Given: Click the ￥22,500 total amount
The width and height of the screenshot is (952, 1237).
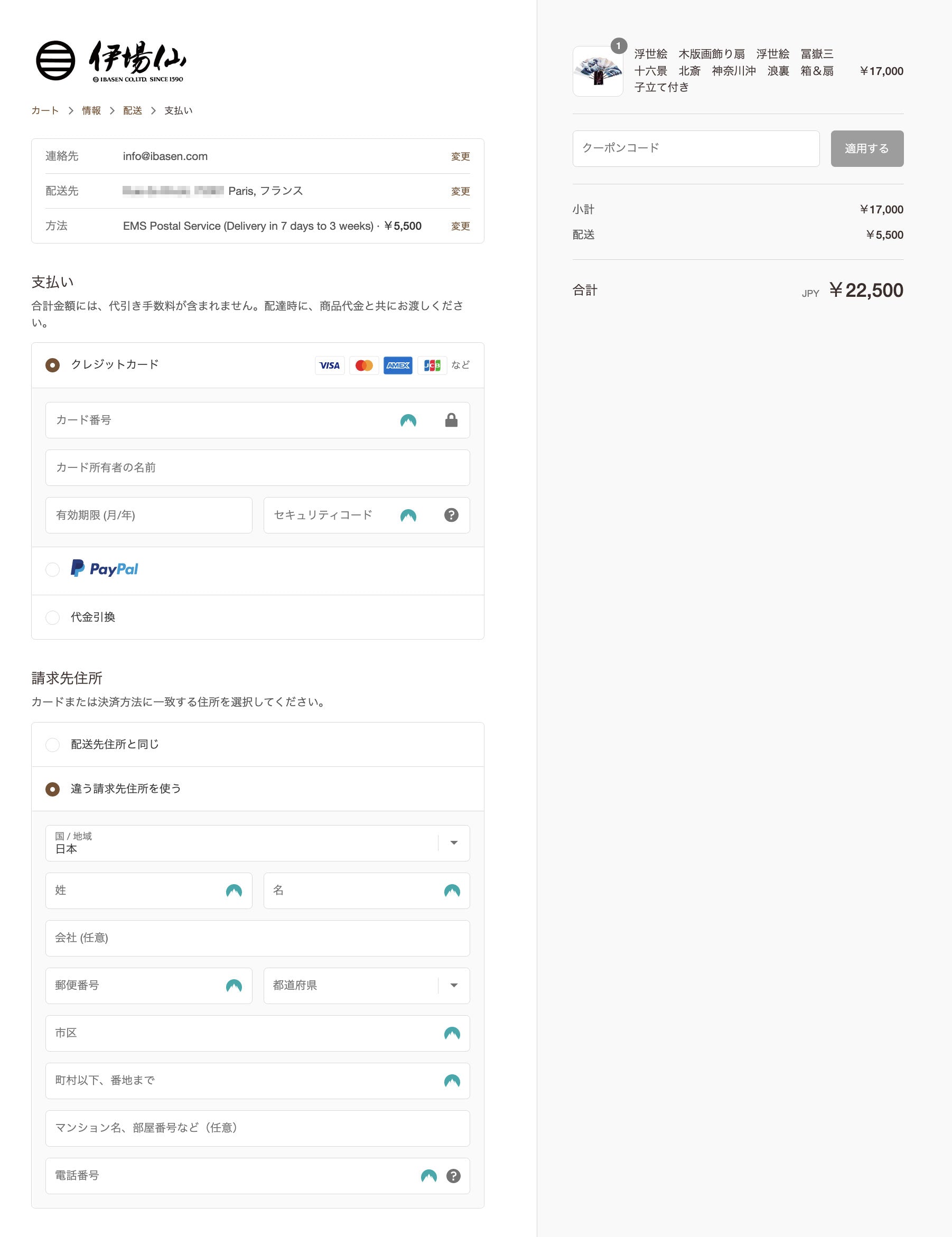Looking at the screenshot, I should pyautogui.click(x=866, y=290).
